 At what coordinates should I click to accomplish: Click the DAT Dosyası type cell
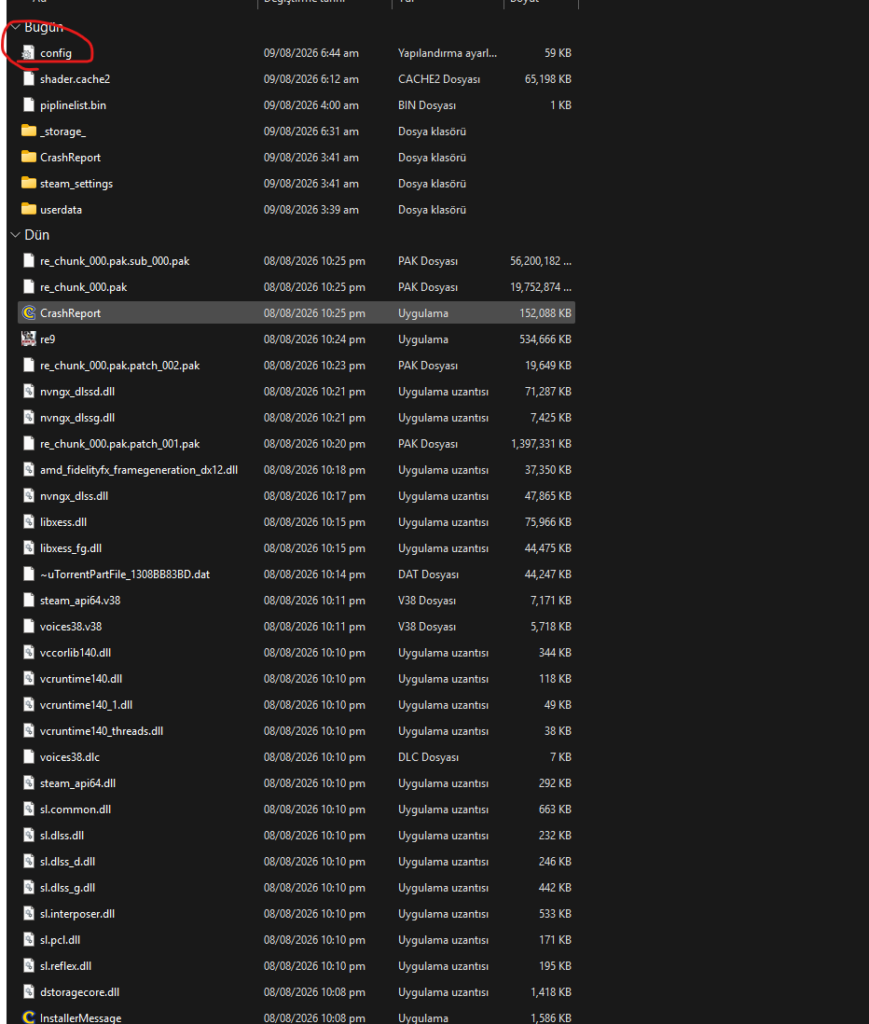428,574
